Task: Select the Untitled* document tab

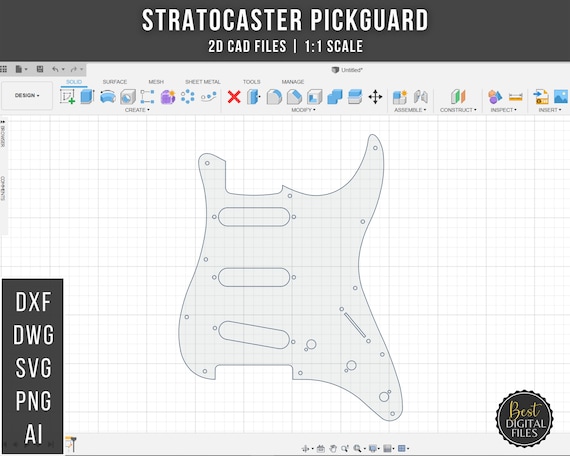Action: click(x=347, y=70)
